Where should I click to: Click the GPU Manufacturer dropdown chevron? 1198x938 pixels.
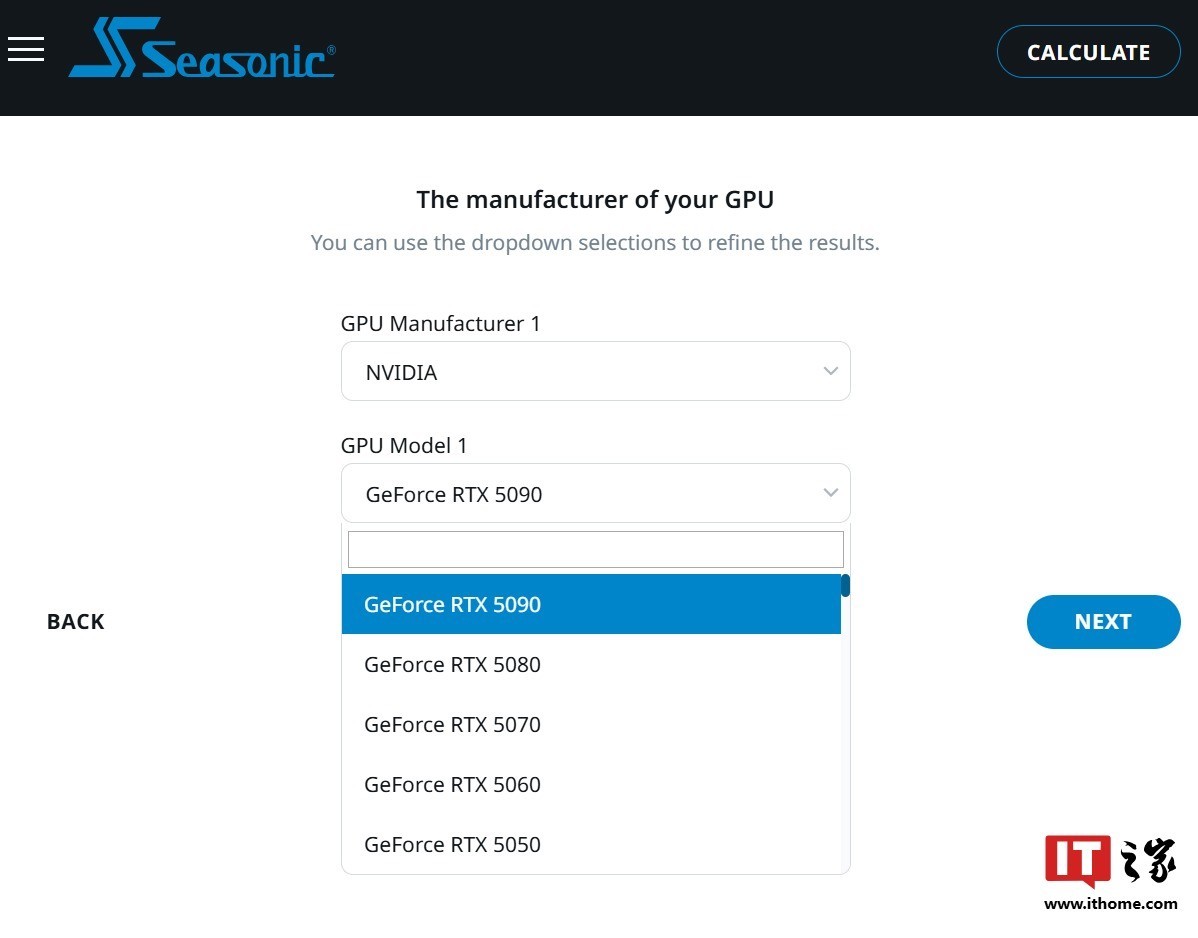click(x=831, y=371)
